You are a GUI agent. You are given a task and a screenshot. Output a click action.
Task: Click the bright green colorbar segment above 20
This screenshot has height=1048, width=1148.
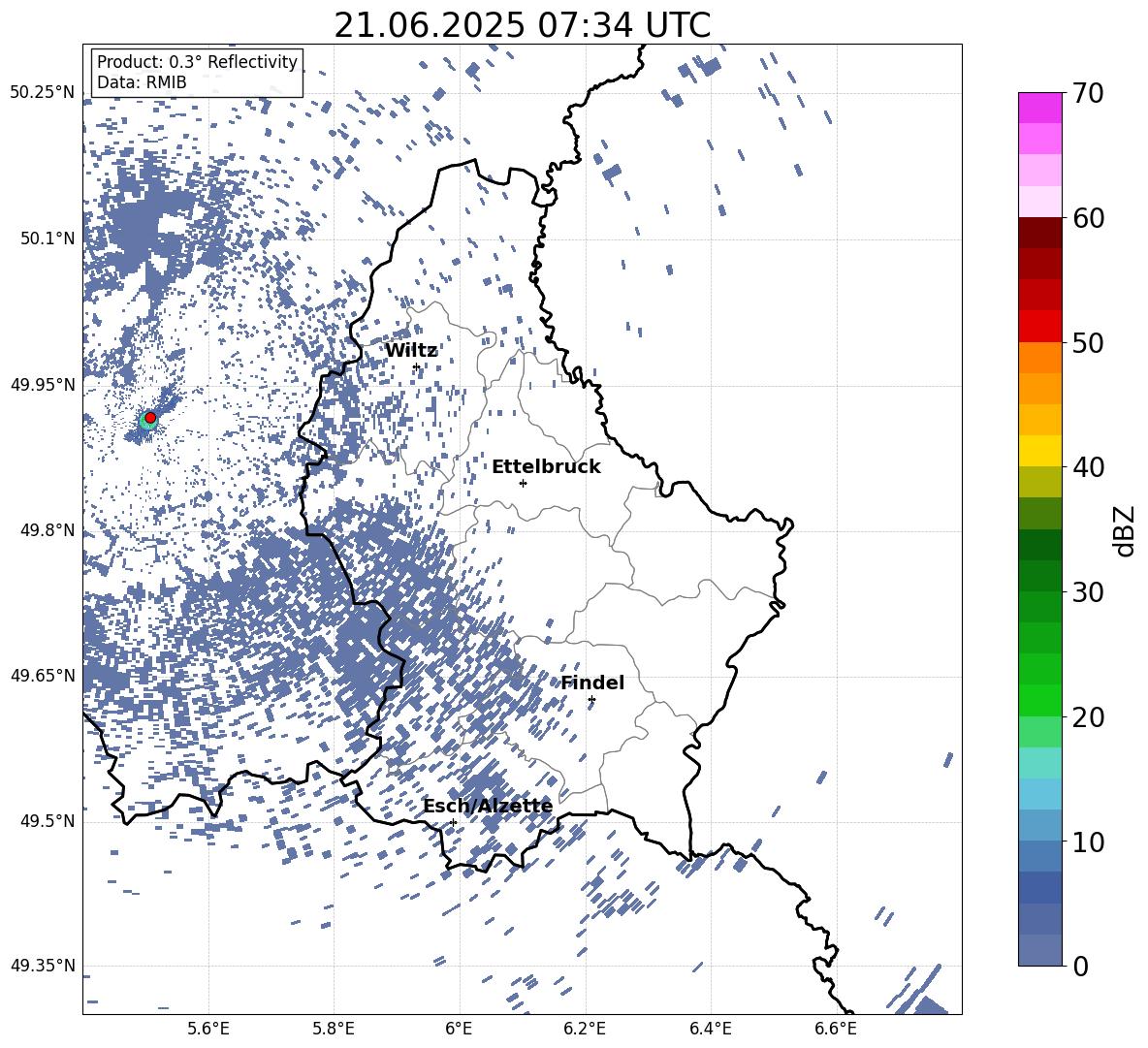[x=1040, y=700]
